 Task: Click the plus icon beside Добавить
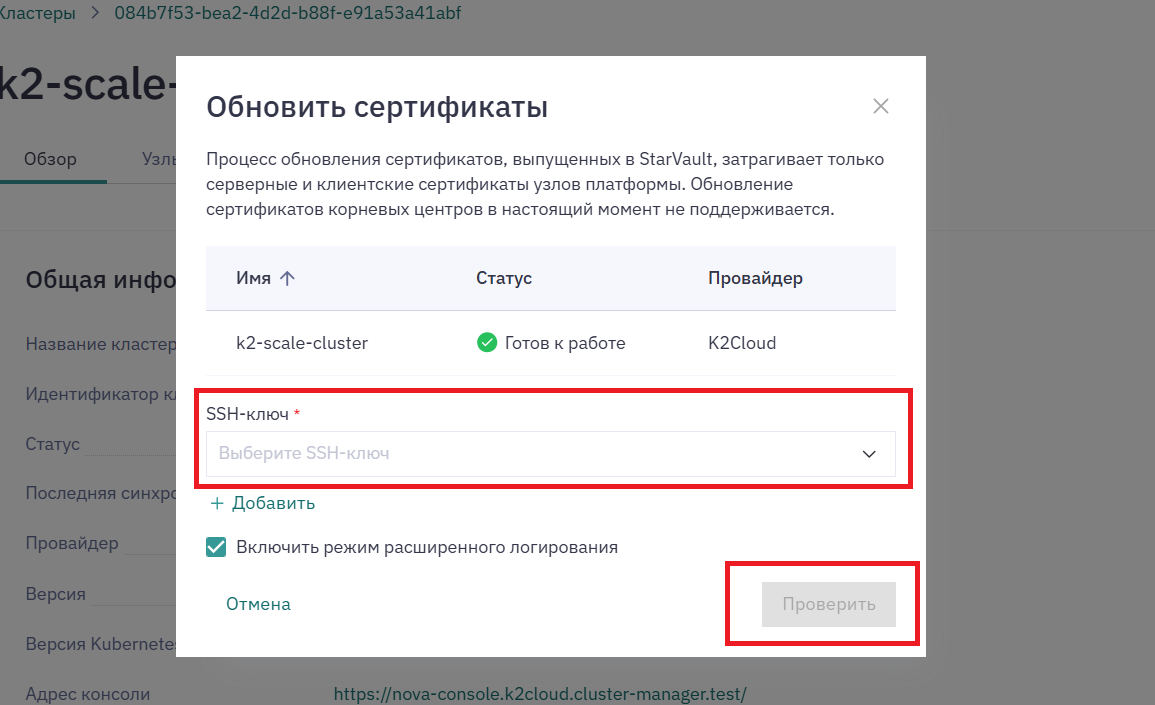click(x=217, y=503)
